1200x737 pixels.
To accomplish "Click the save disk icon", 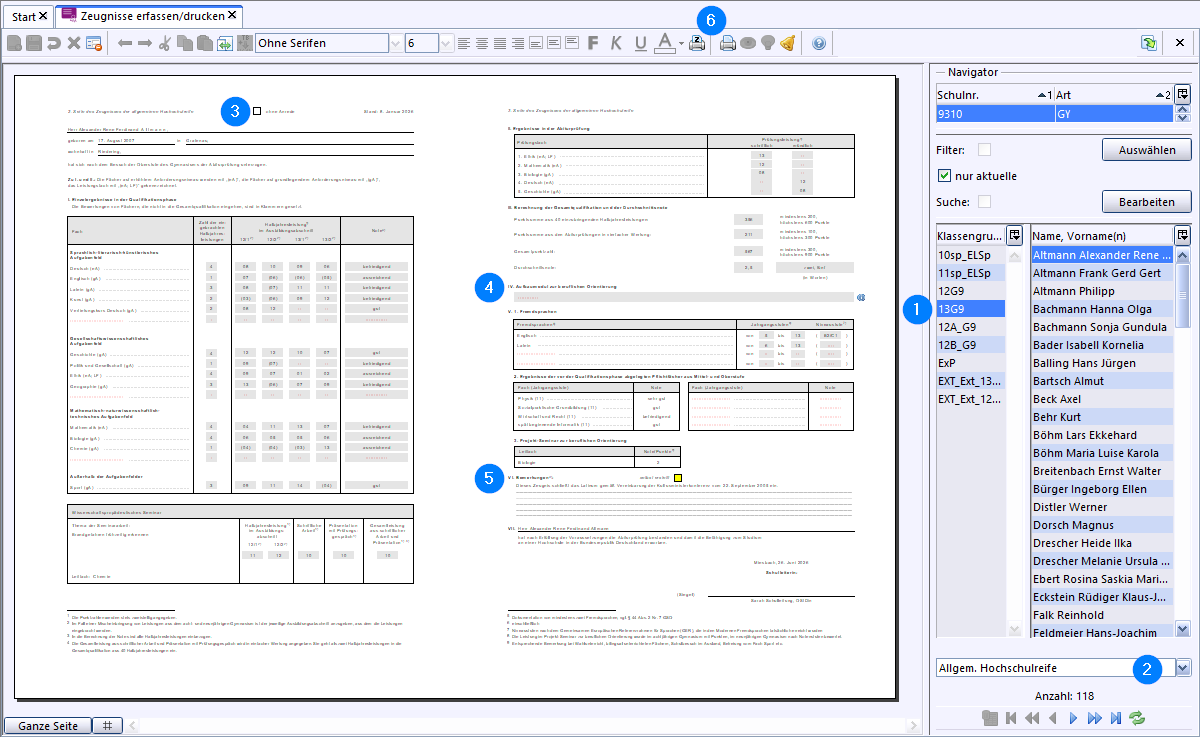I will pos(34,43).
